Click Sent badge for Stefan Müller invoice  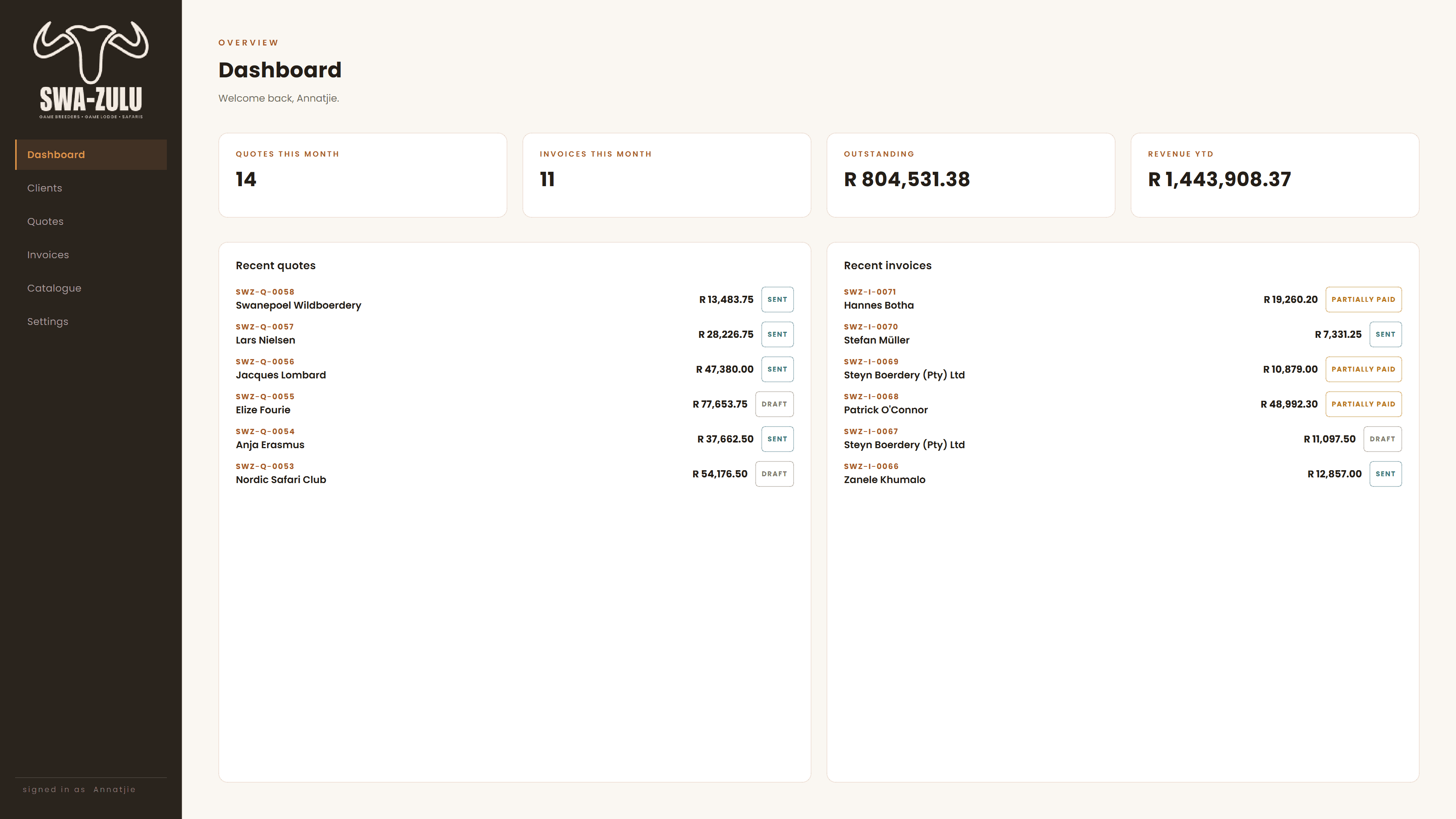pos(1385,334)
